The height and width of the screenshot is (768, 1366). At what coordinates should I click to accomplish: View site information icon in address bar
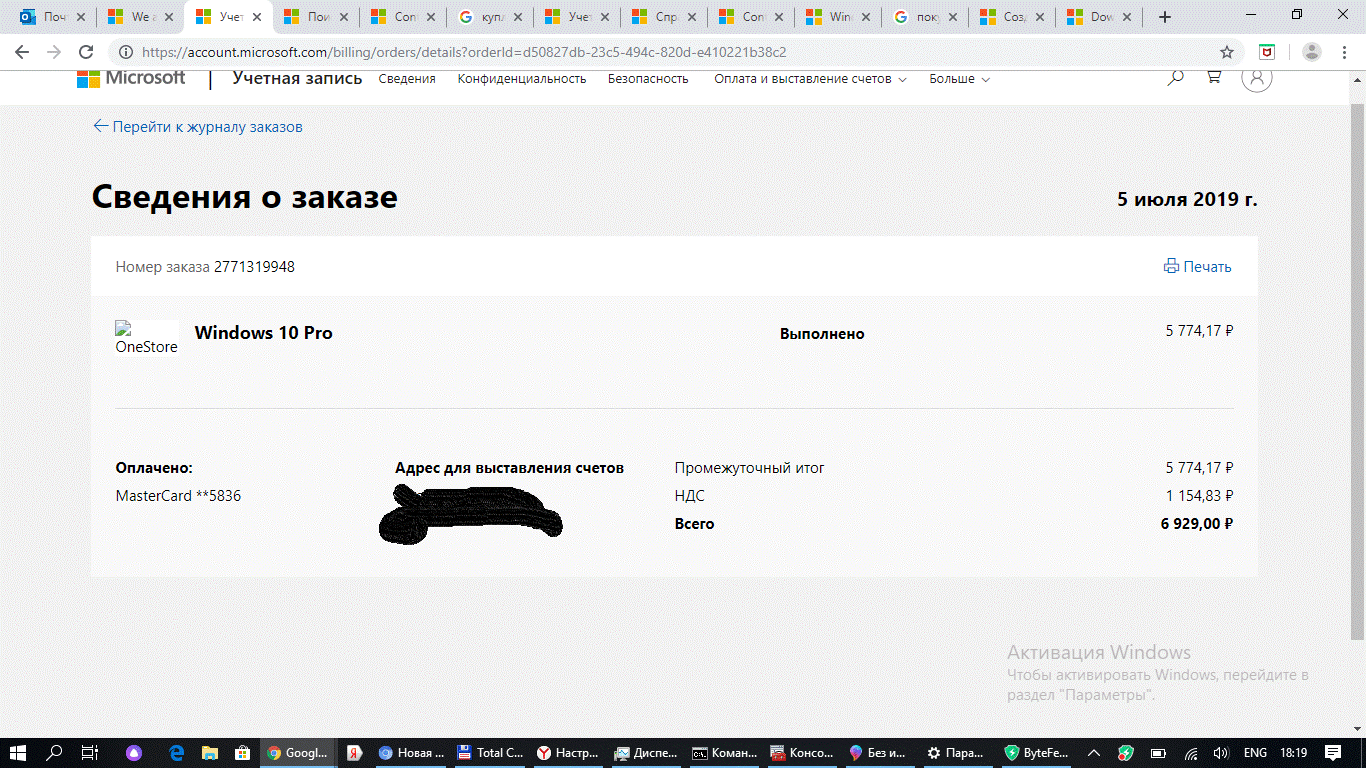click(127, 52)
